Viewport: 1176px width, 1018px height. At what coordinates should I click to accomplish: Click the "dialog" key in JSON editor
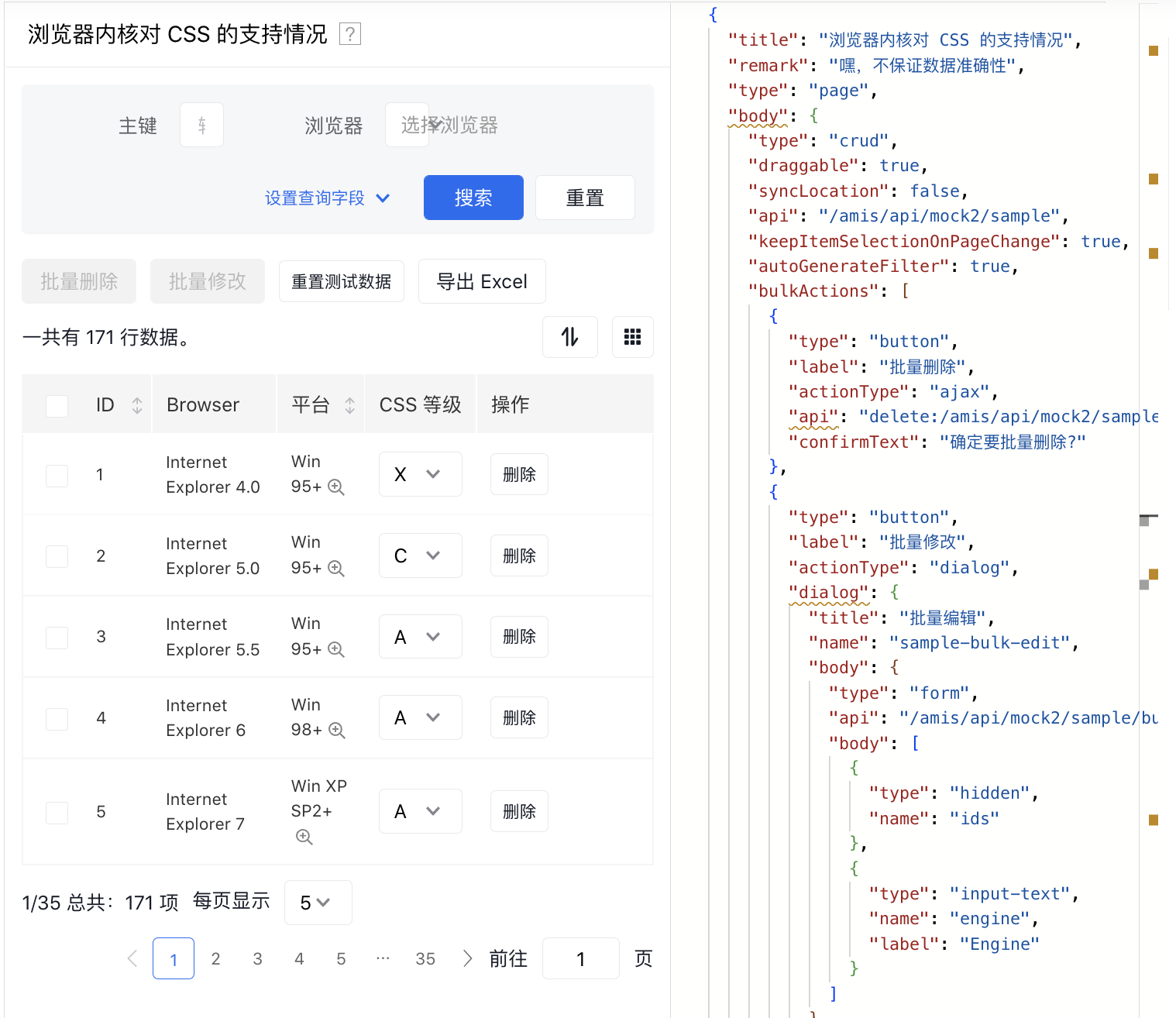[829, 593]
